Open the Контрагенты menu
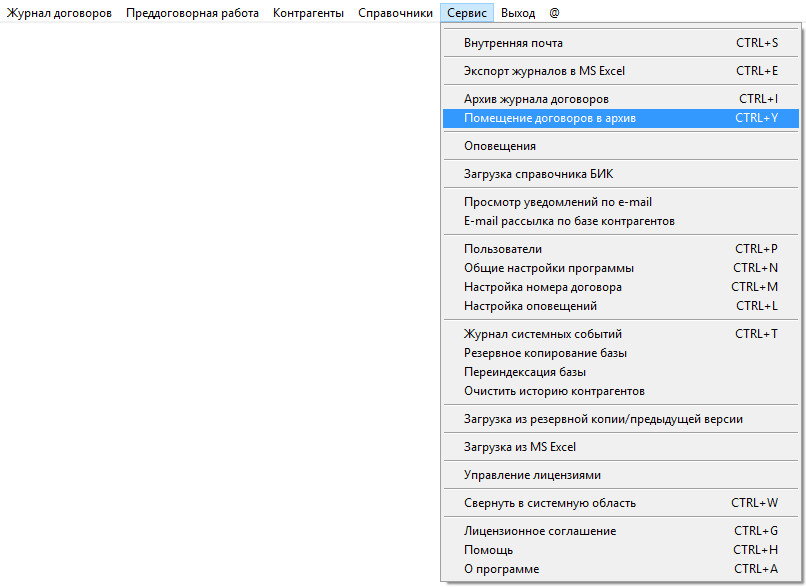 click(x=308, y=13)
